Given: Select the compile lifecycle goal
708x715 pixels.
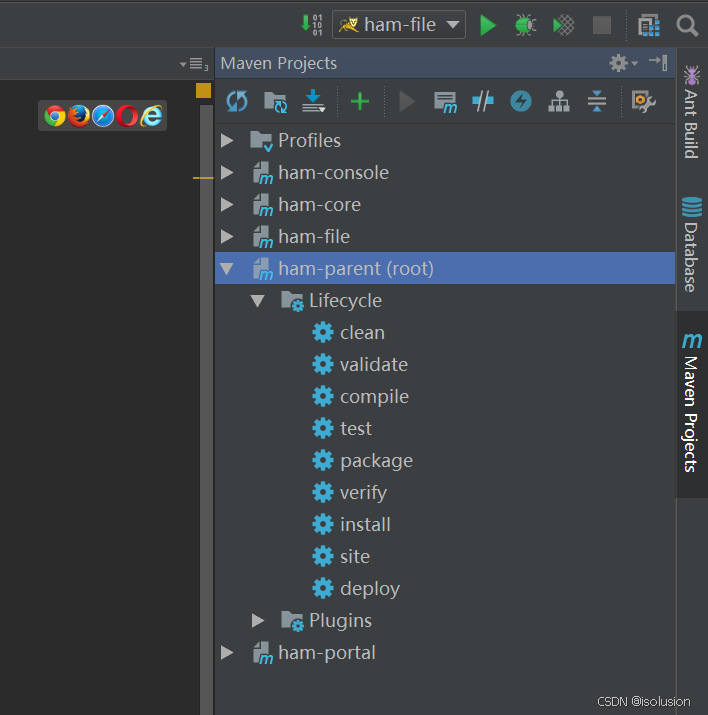Looking at the screenshot, I should point(361,396).
